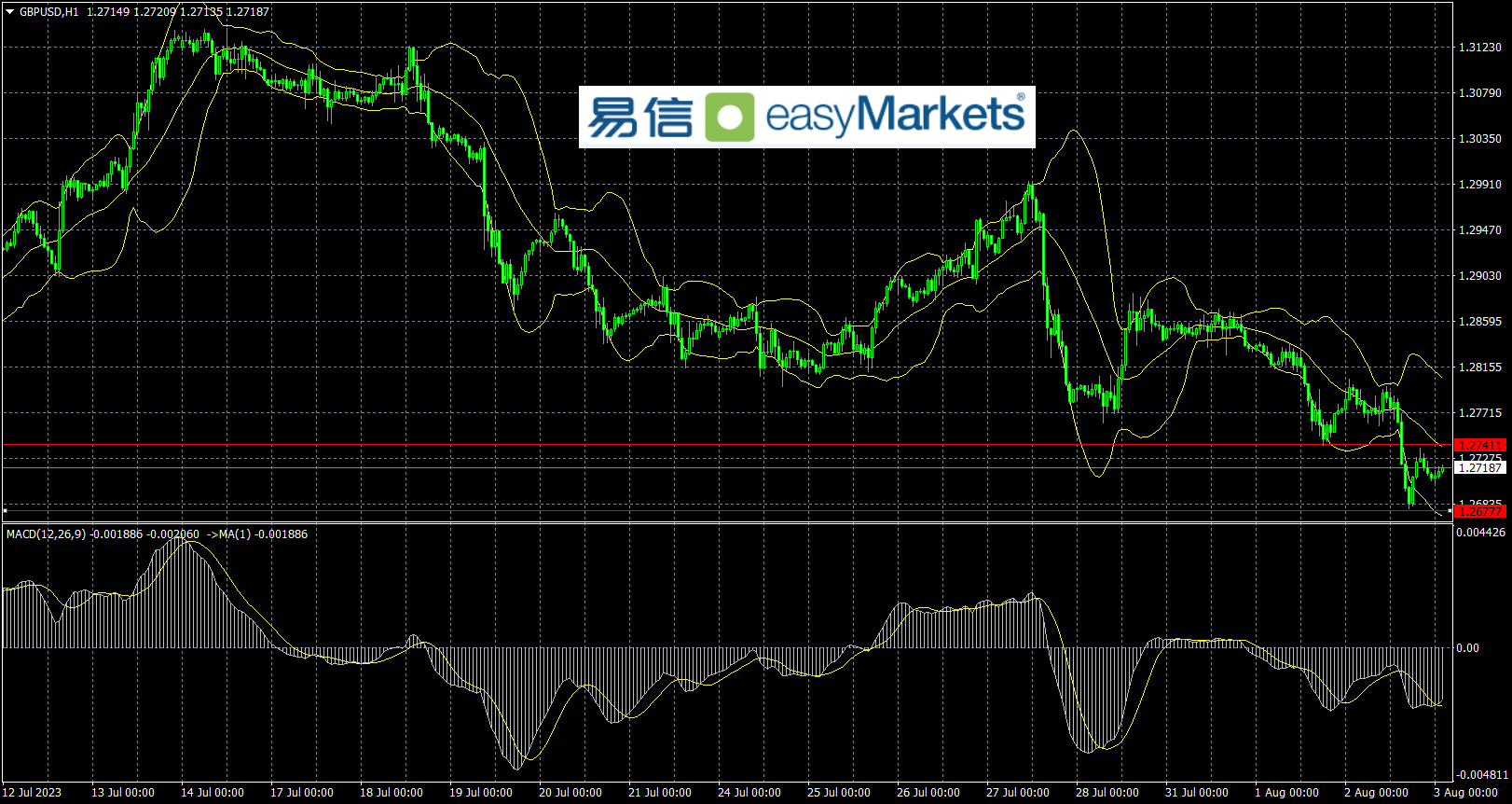The image size is (1512, 804).
Task: Click the 1.27715 price axis label
Action: (1480, 413)
